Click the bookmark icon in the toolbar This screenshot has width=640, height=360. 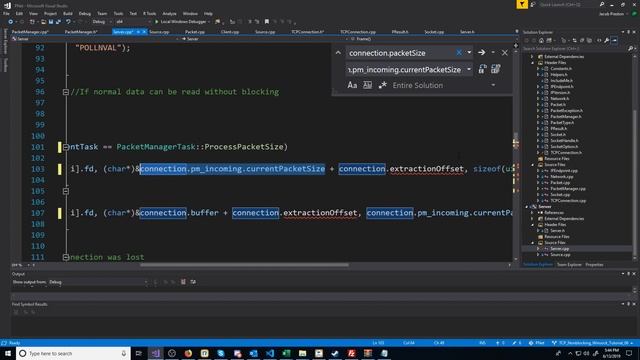point(267,22)
